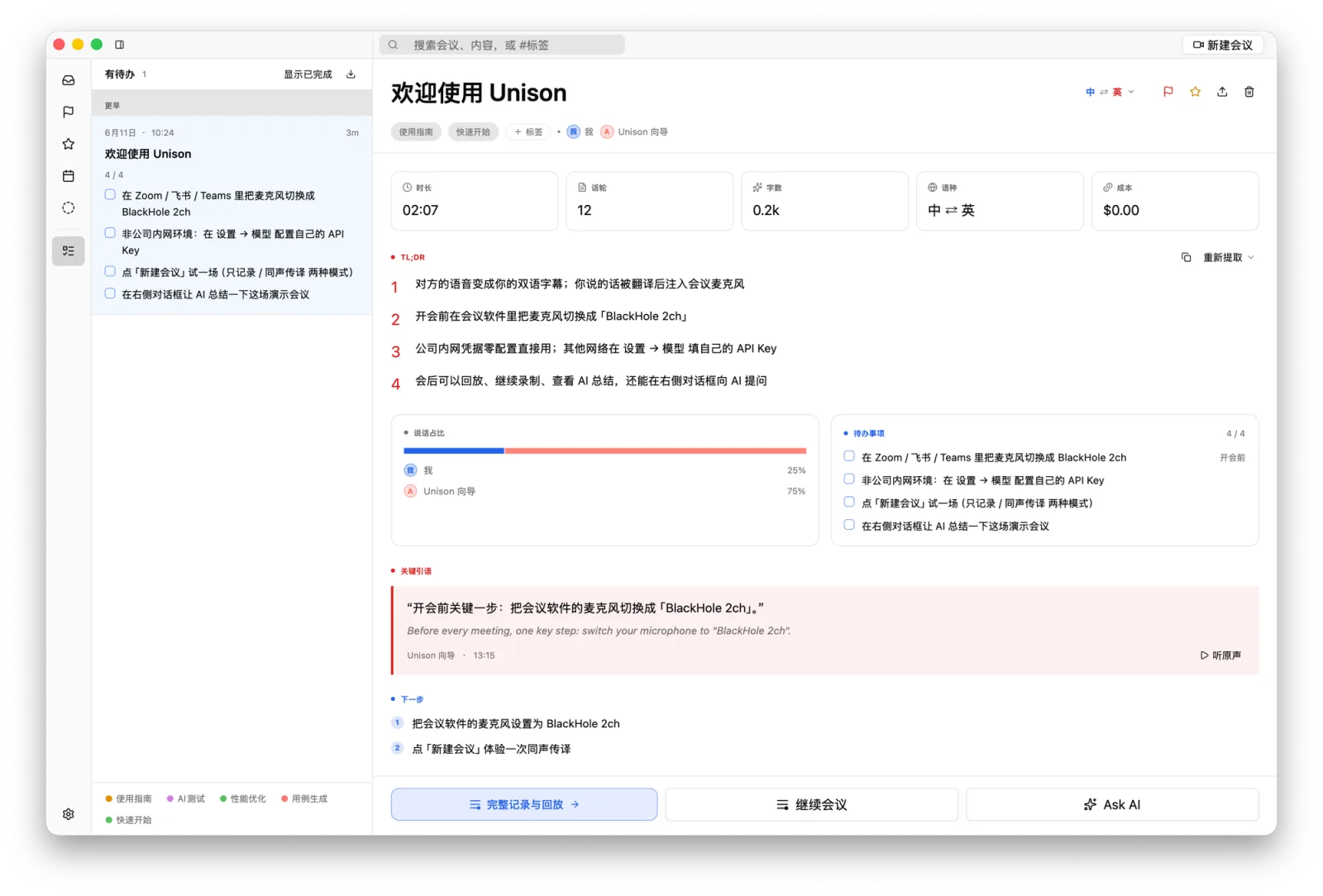Filter by 性能优化 tag at sidebar bottom
Image resolution: width=1323 pixels, height=896 pixels.
coord(243,798)
